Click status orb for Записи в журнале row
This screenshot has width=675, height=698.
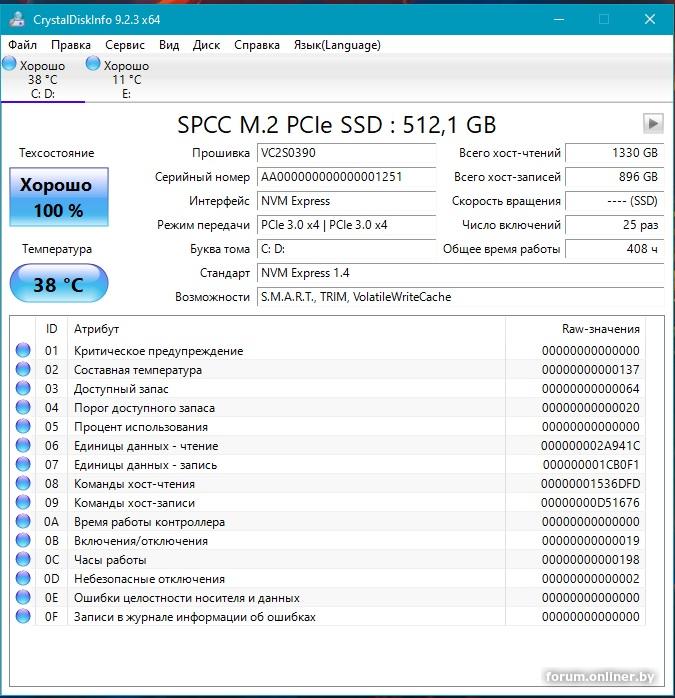(23, 616)
